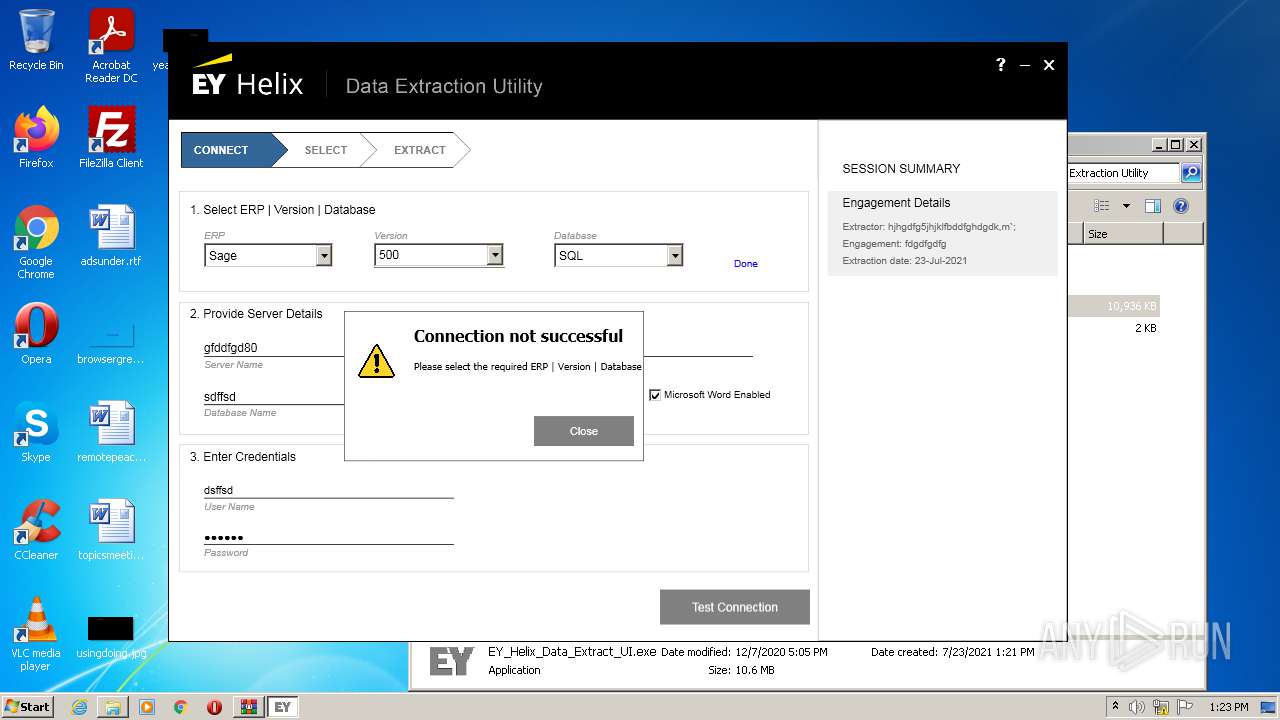Click the Test Connection button
This screenshot has height=720, width=1280.
[734, 607]
